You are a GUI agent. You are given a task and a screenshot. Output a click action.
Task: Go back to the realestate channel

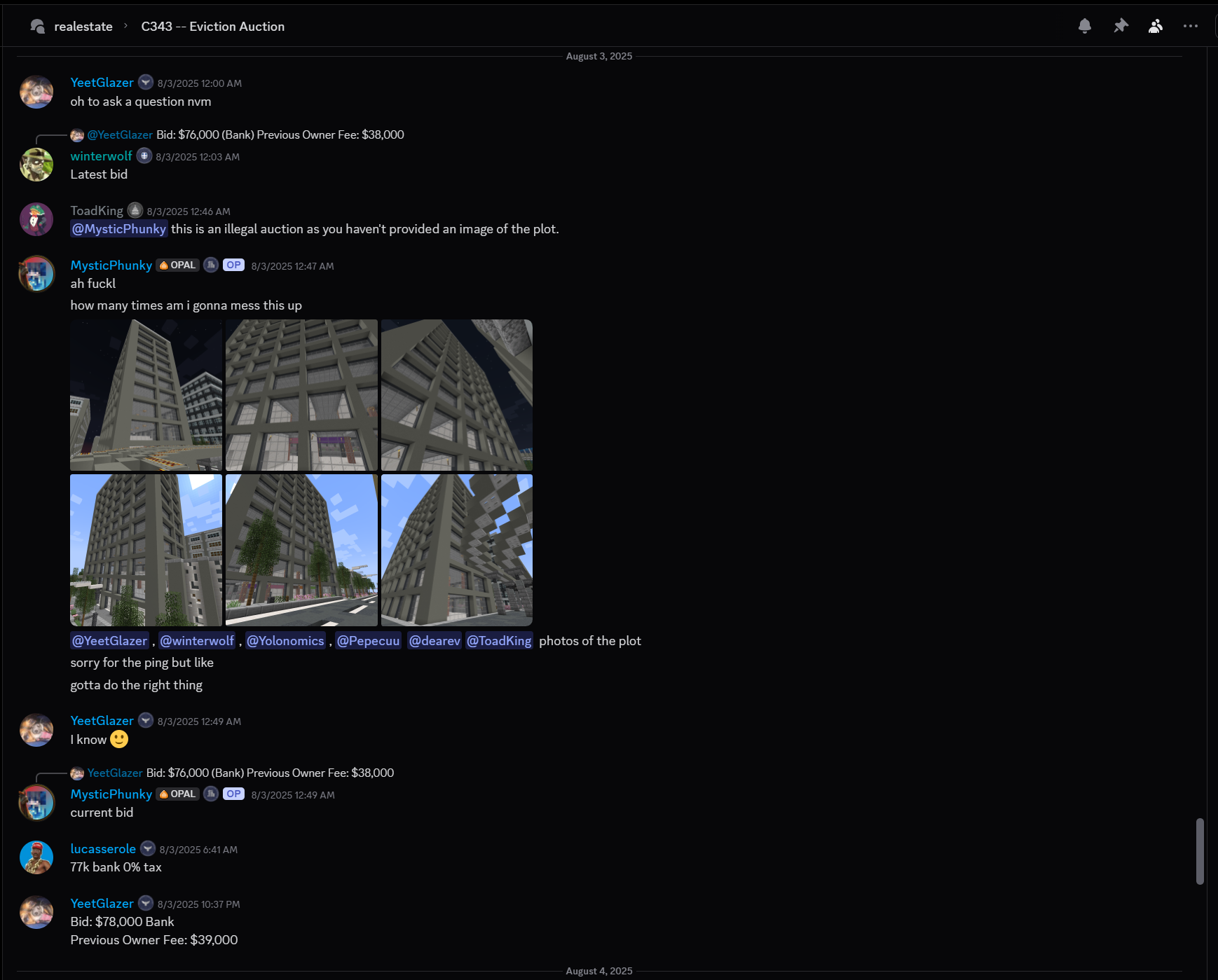(x=83, y=26)
